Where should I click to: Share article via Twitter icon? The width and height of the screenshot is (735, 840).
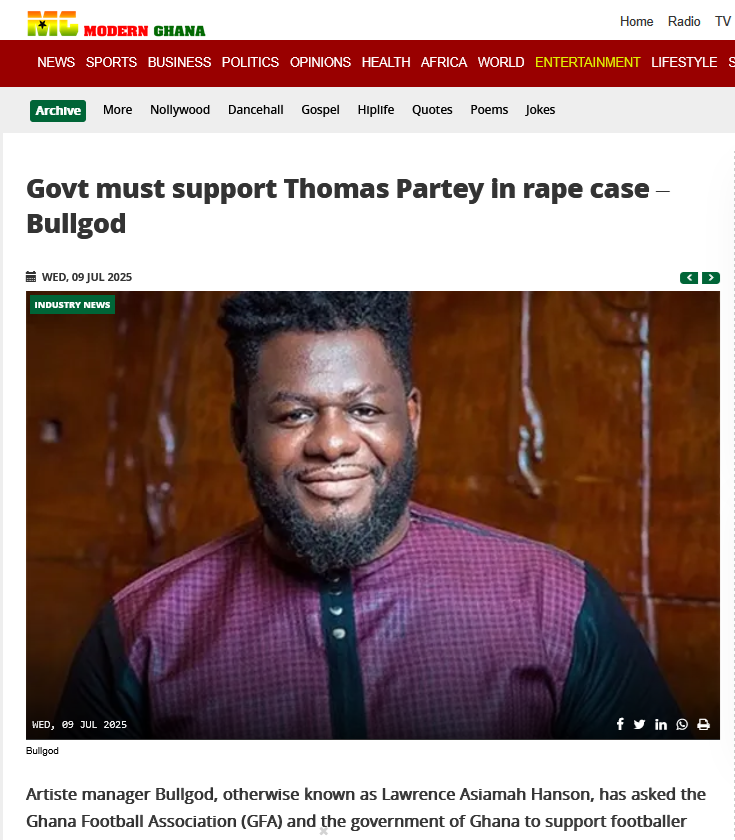(639, 724)
